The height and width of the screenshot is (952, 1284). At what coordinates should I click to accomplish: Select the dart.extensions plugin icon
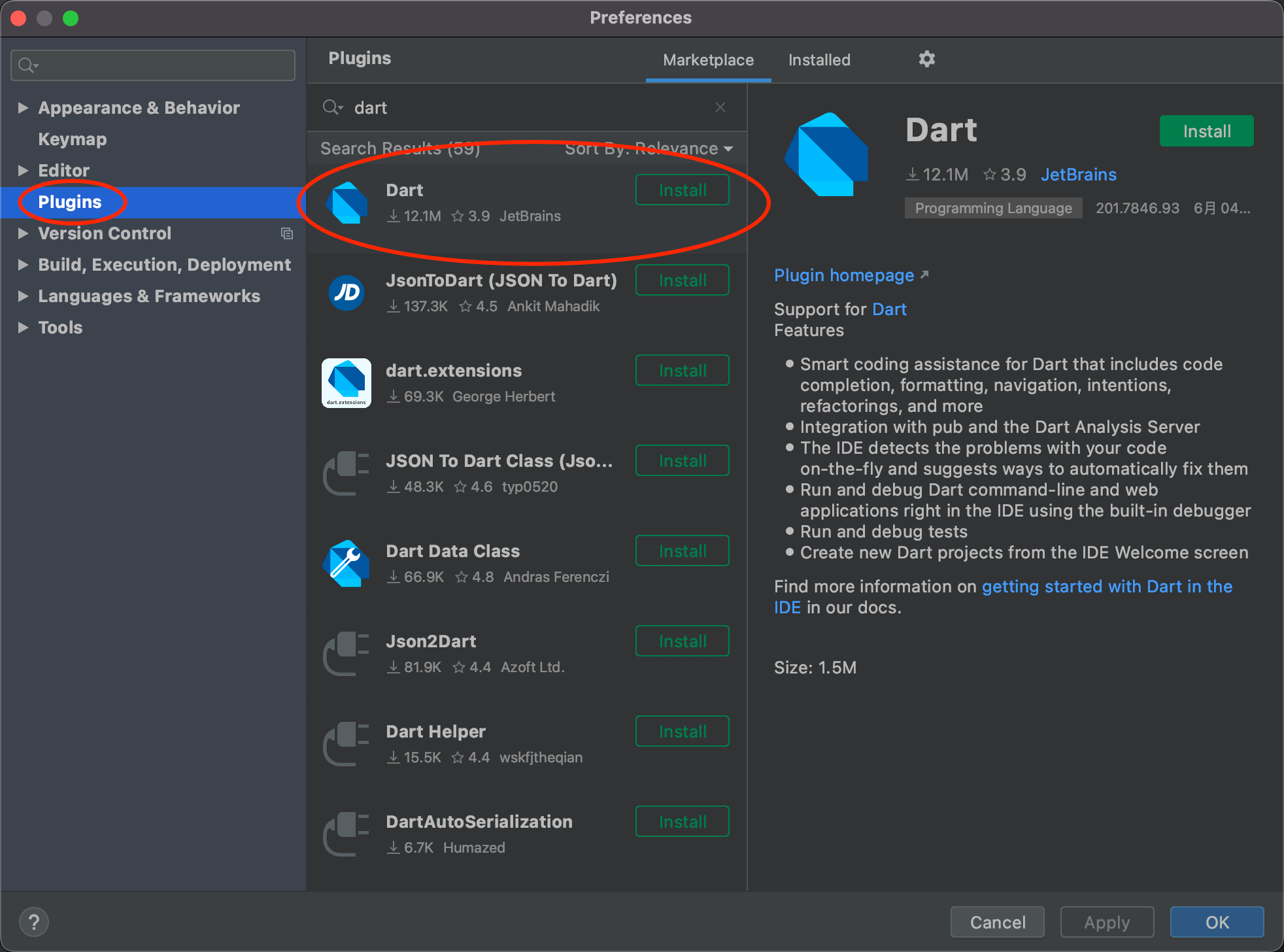(x=346, y=383)
